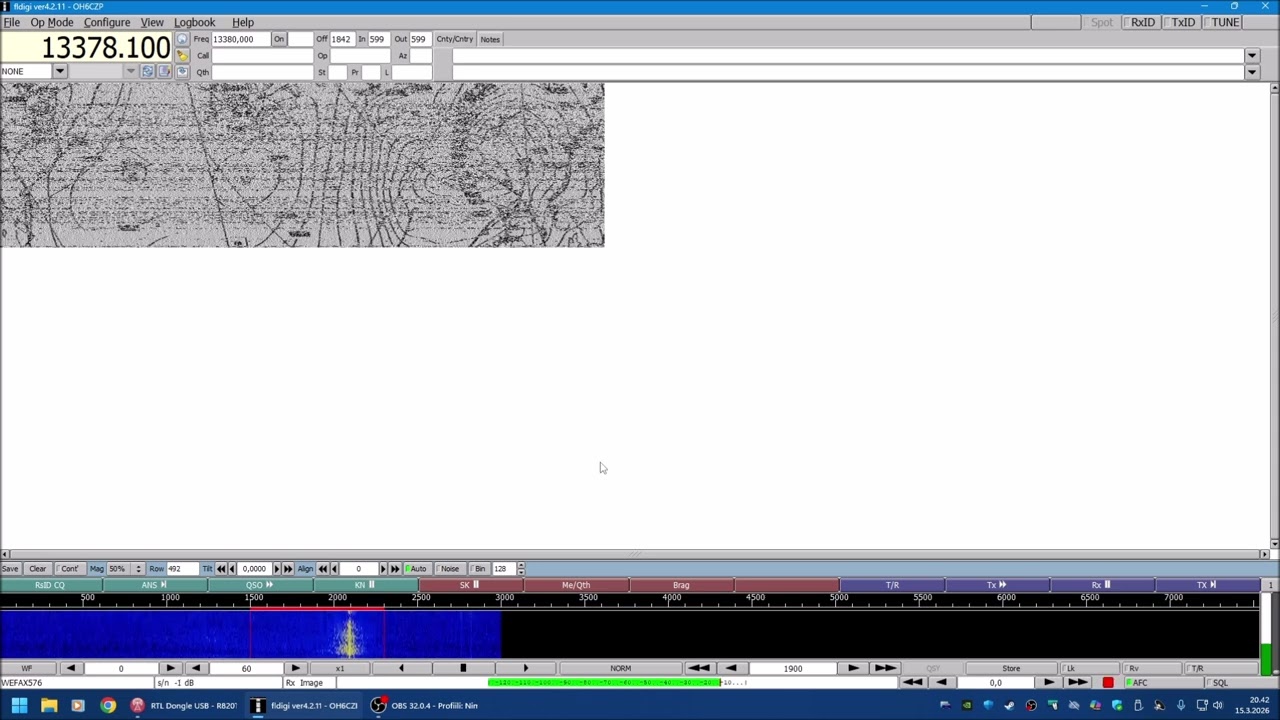Click the Align double-right arrow
Image resolution: width=1280 pixels, height=720 pixels.
click(395, 569)
